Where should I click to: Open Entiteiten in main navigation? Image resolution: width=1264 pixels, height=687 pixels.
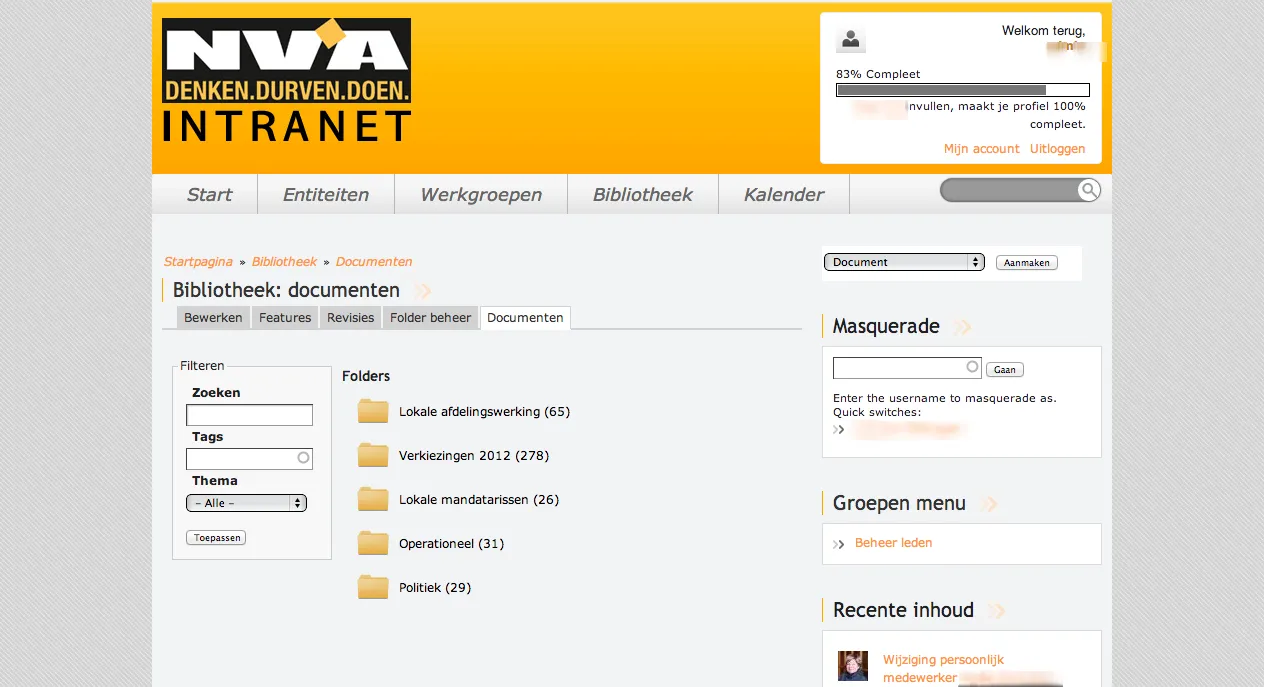tap(326, 195)
